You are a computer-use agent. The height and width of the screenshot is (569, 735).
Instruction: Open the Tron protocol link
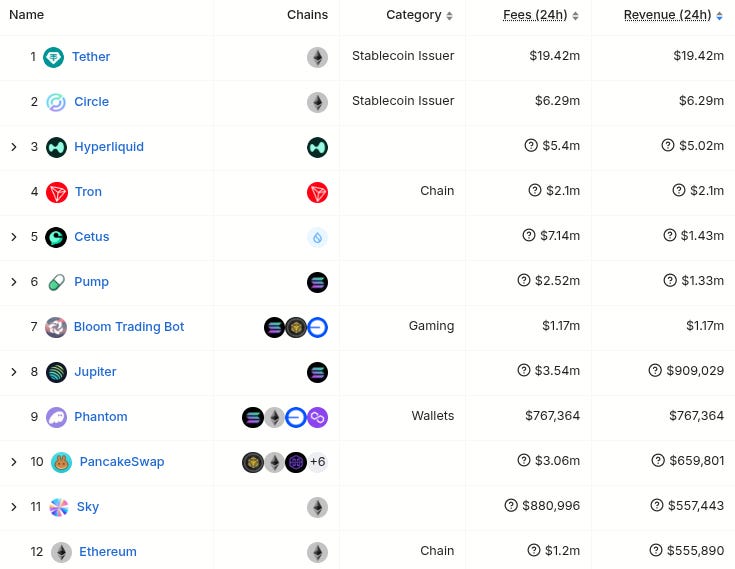pyautogui.click(x=88, y=192)
